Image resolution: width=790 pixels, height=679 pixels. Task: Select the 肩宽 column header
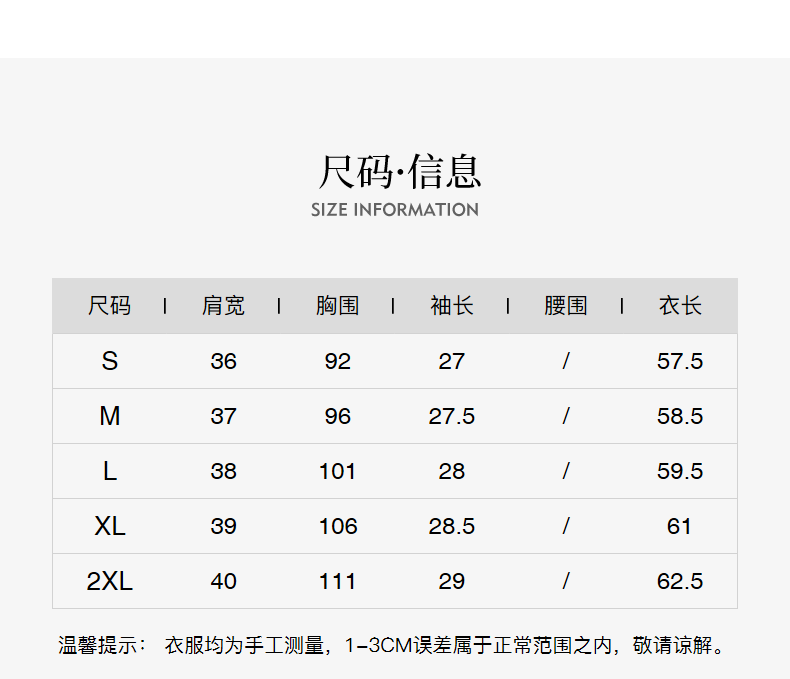(223, 306)
